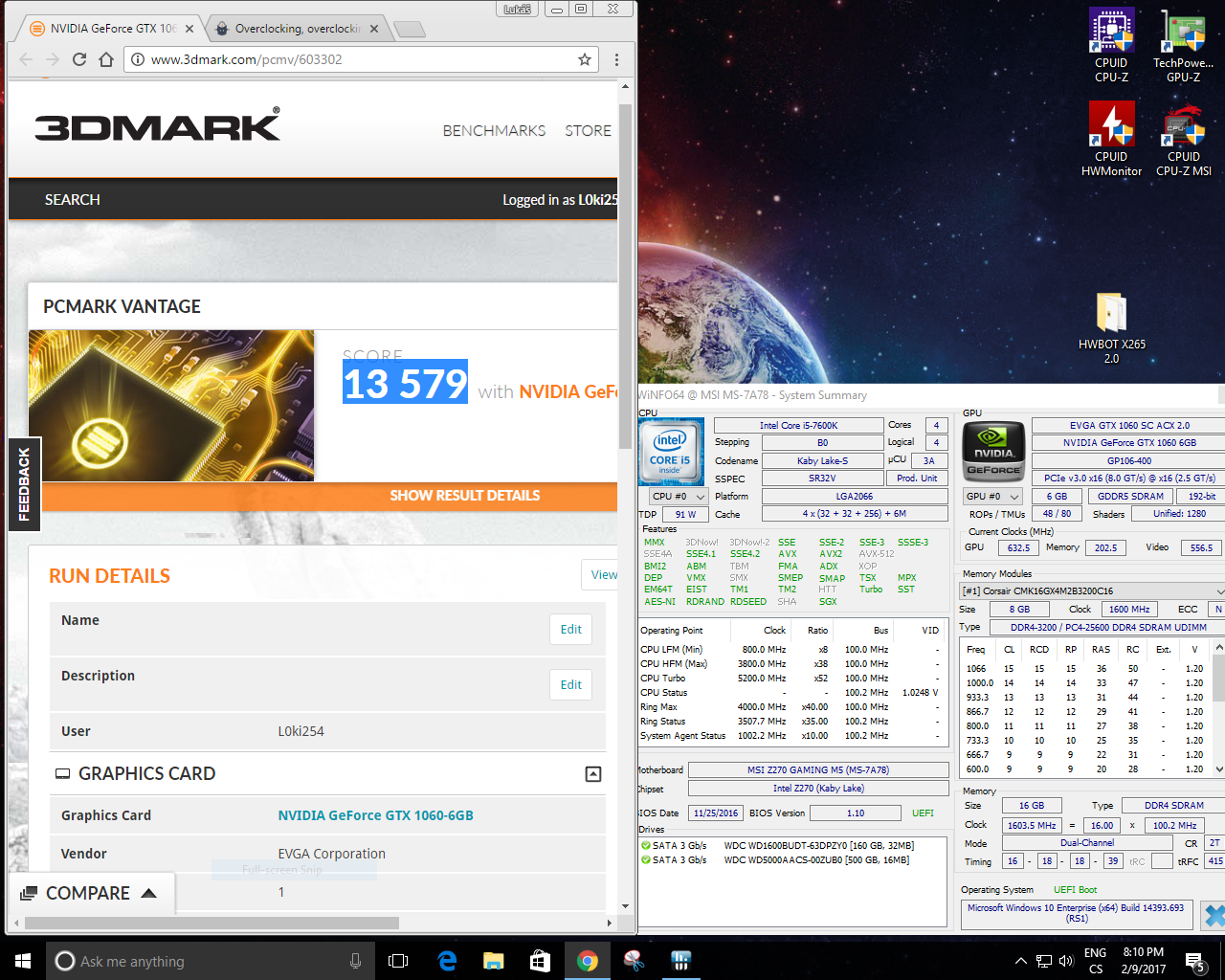Open File Explorer from taskbar
This screenshot has width=1225, height=980.
494,961
